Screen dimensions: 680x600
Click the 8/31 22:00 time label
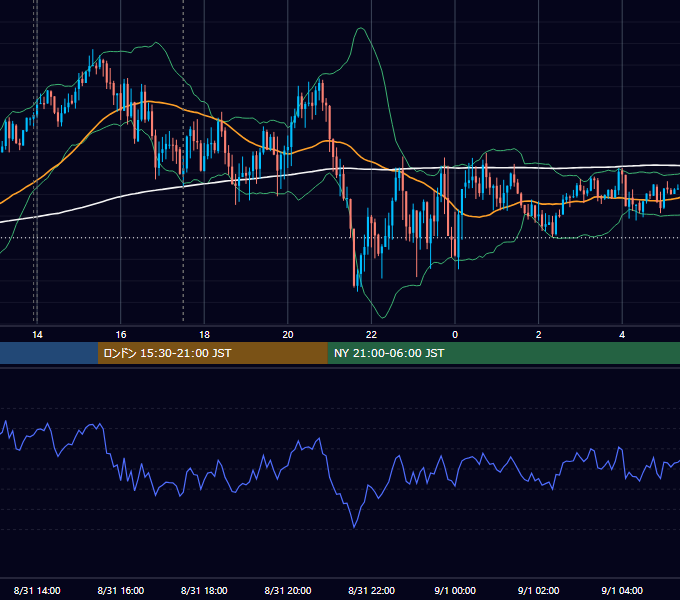(x=371, y=590)
